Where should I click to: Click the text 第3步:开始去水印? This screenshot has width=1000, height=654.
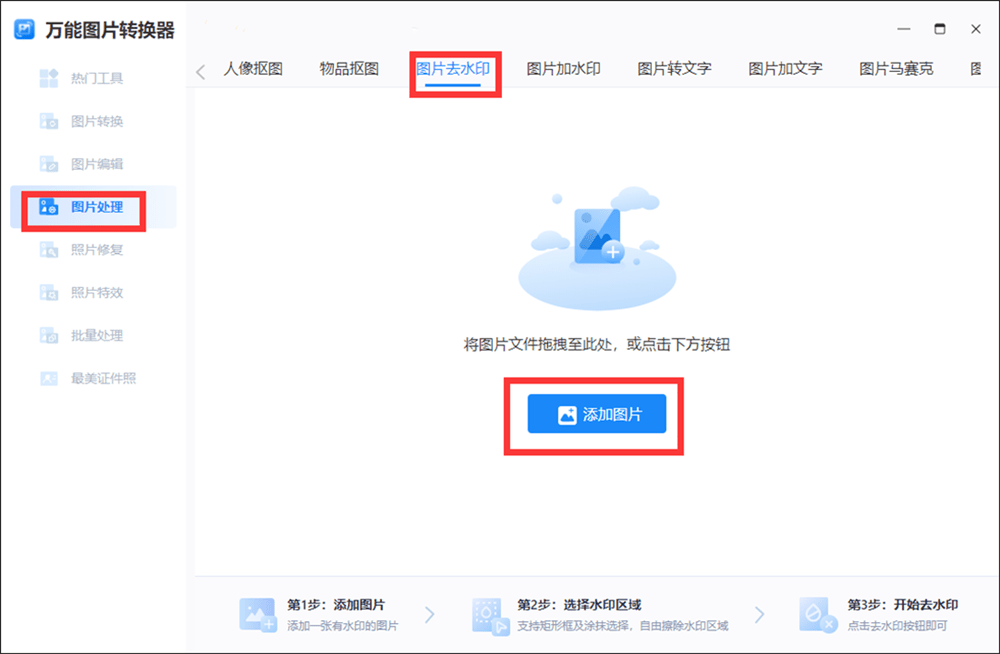pyautogui.click(x=902, y=605)
